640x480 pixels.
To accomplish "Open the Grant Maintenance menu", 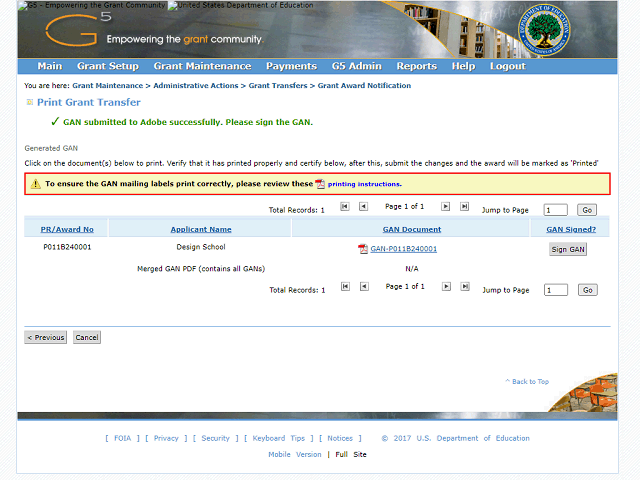I will coord(202,66).
